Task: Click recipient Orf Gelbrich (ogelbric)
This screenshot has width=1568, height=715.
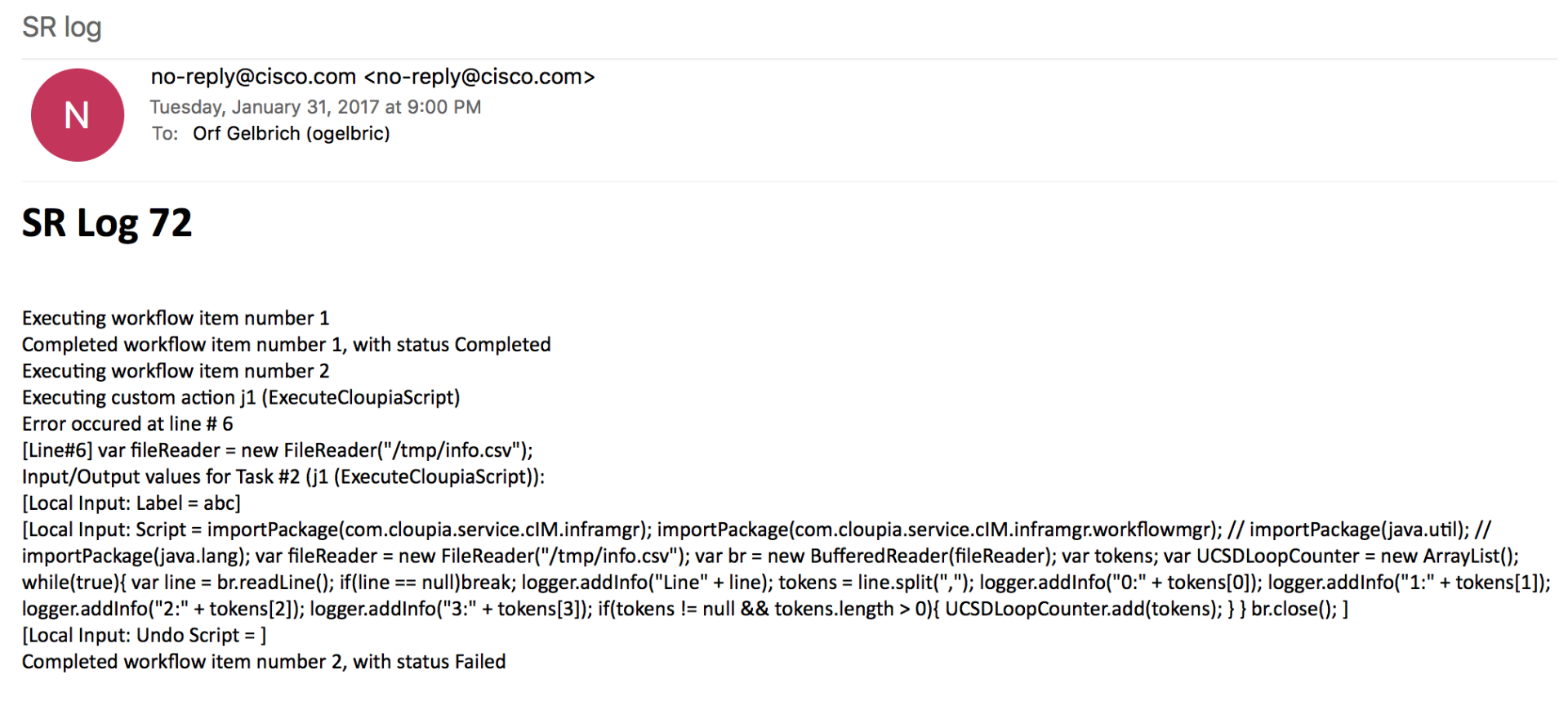Action: click(x=292, y=133)
